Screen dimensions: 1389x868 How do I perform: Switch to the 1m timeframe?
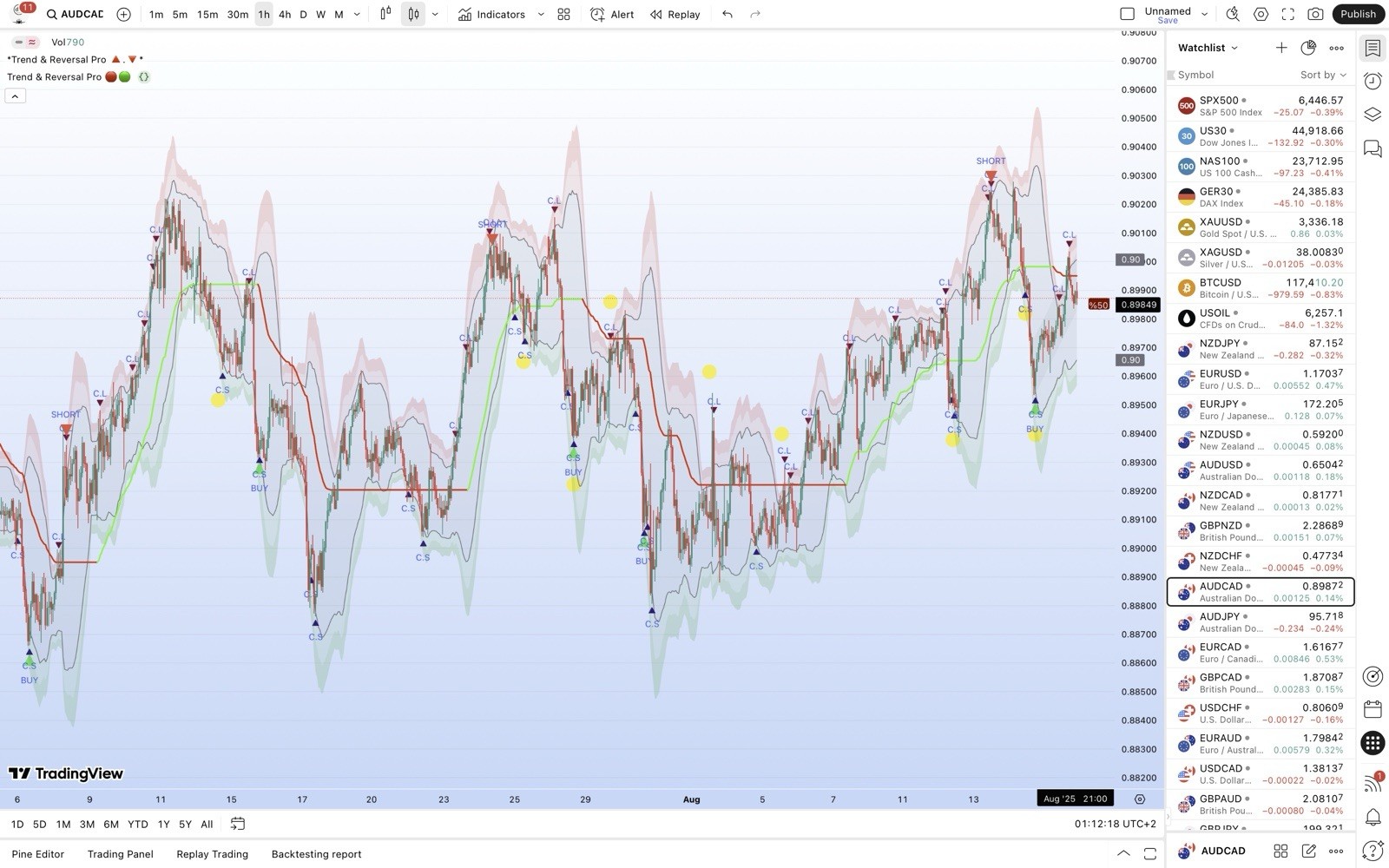click(156, 14)
